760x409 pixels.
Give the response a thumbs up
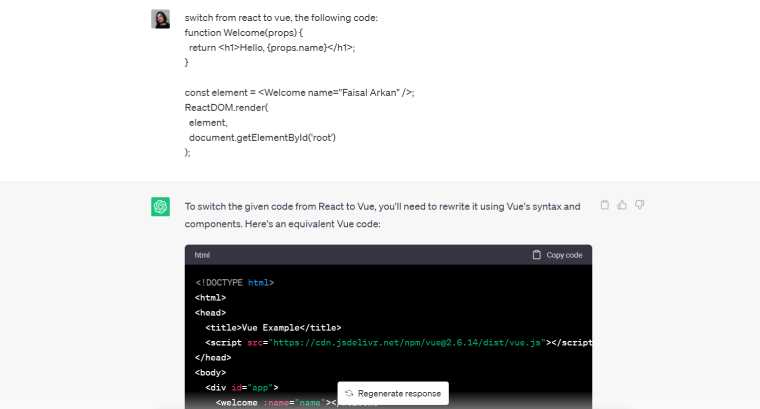pos(622,205)
